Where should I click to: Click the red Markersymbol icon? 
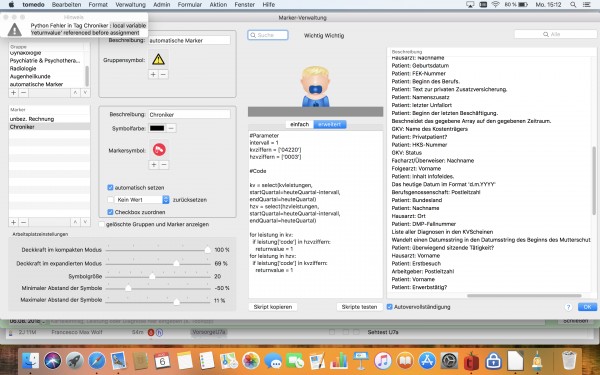[x=159, y=149]
